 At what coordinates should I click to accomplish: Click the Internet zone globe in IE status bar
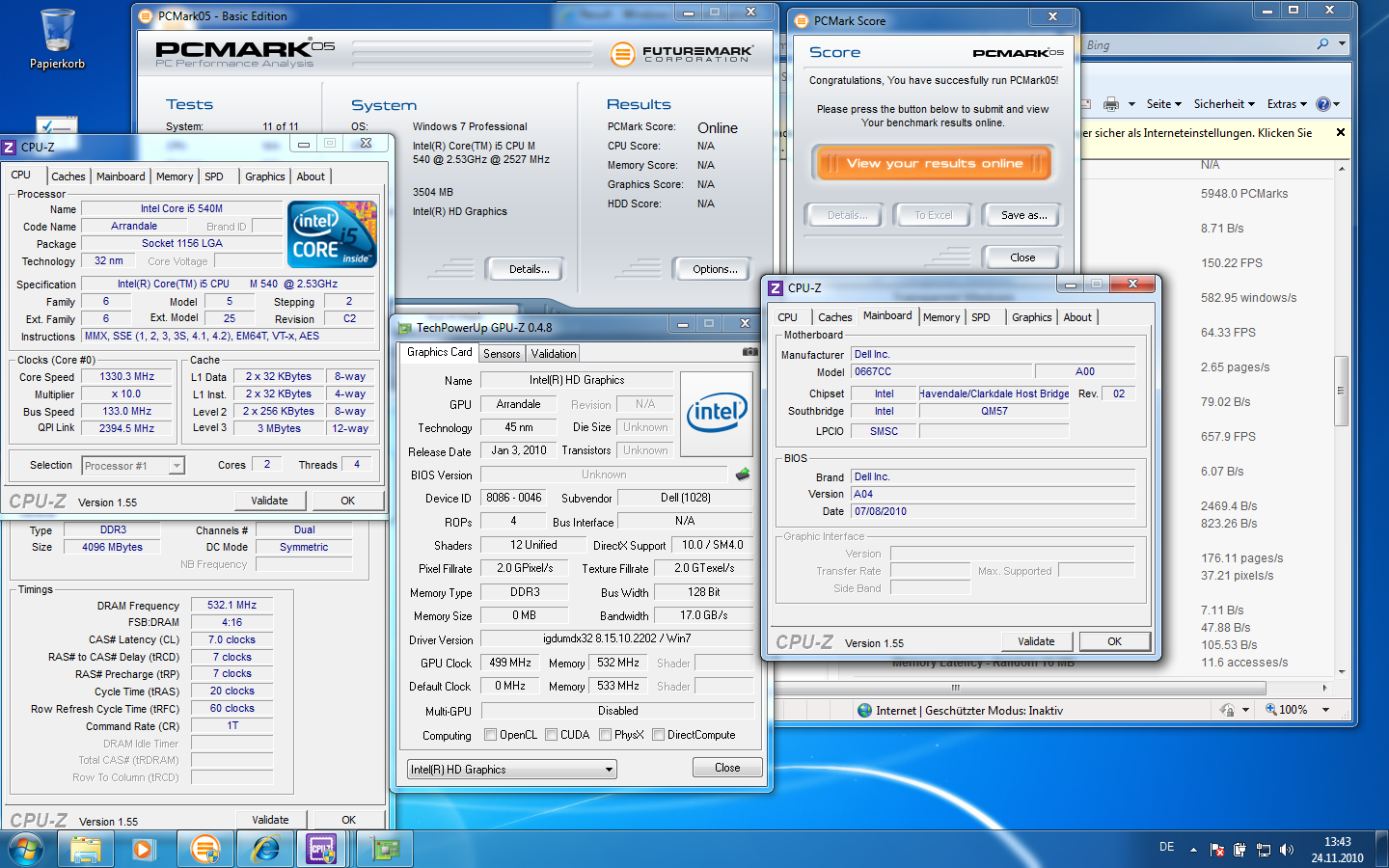pyautogui.click(x=864, y=710)
